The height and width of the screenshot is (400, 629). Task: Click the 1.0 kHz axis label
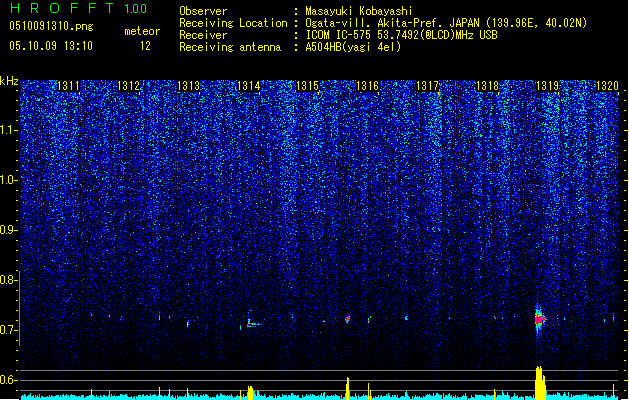pos(9,180)
